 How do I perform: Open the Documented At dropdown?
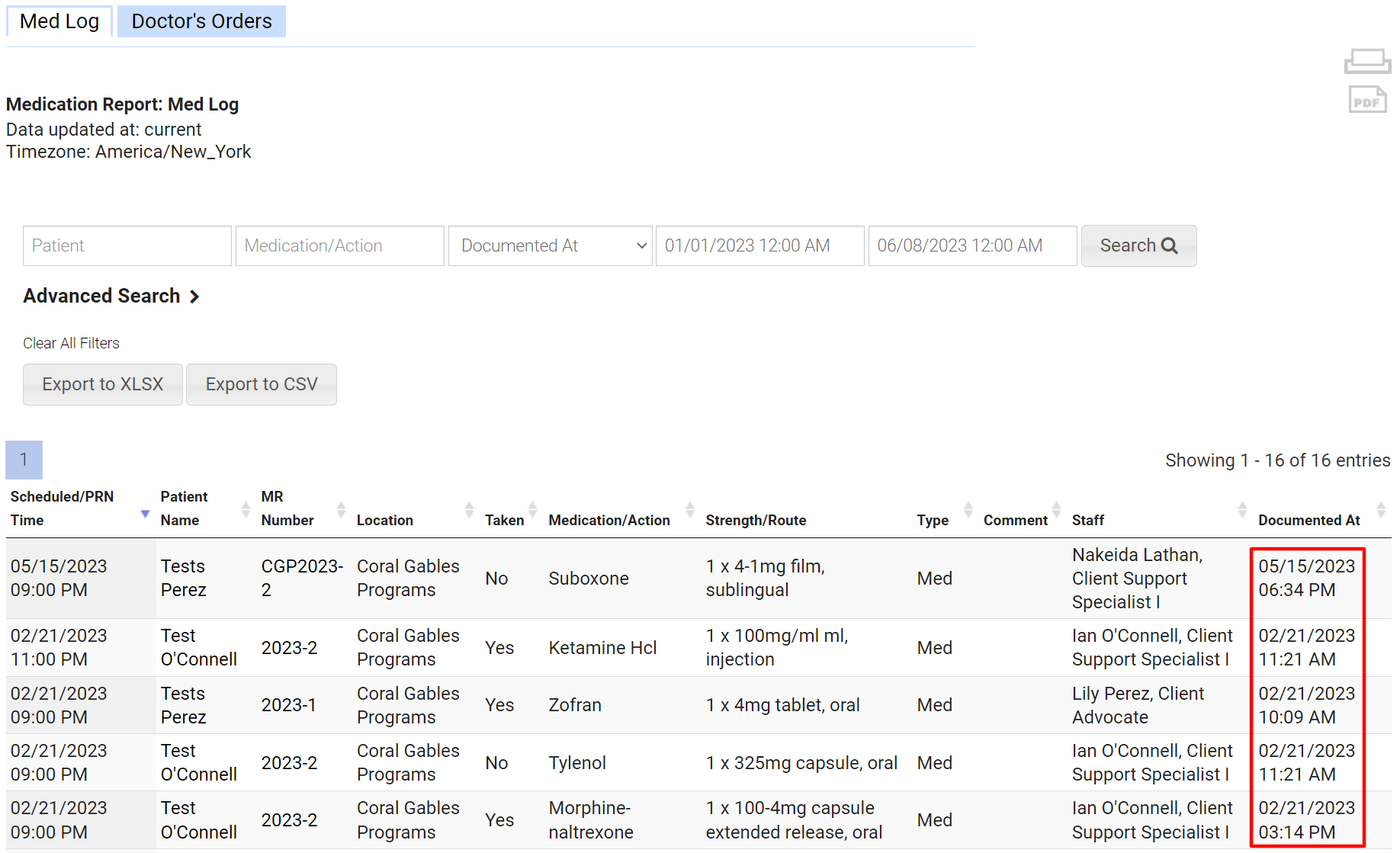click(550, 245)
